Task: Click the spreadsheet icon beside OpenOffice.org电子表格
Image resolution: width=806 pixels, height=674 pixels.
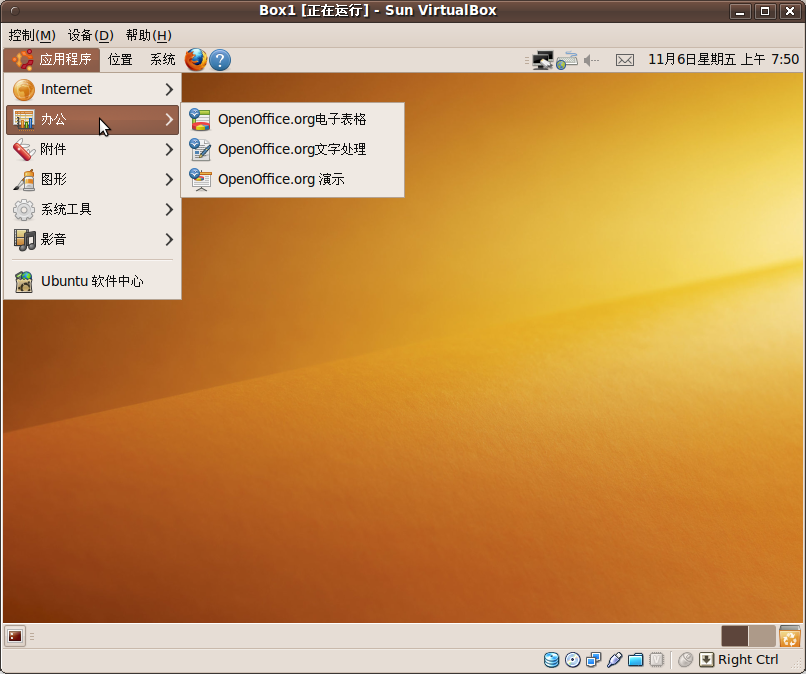Action: [199, 119]
